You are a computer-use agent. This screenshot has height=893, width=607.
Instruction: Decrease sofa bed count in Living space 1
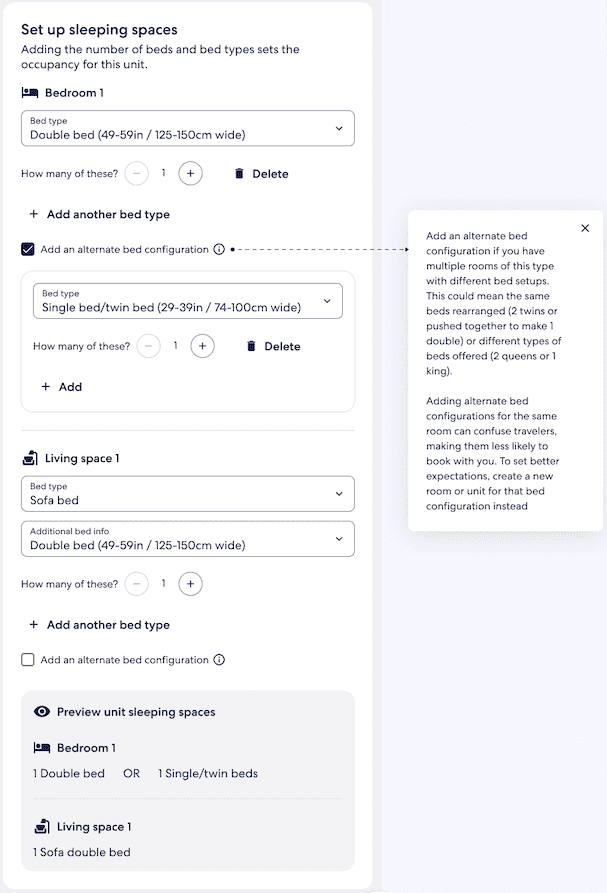point(137,584)
